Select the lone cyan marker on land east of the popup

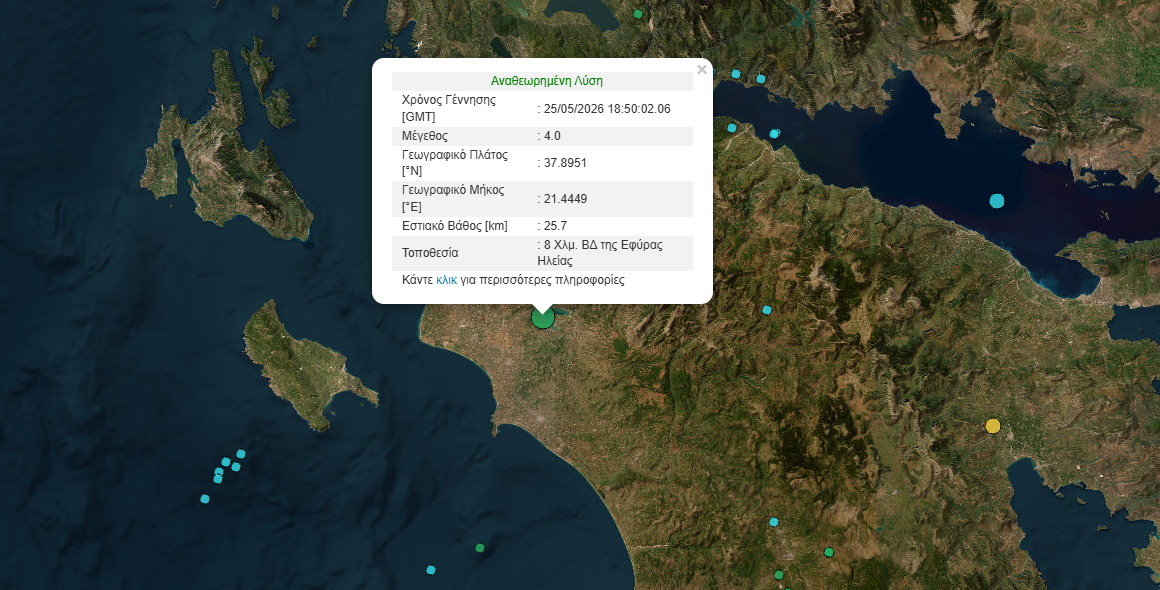click(x=766, y=310)
